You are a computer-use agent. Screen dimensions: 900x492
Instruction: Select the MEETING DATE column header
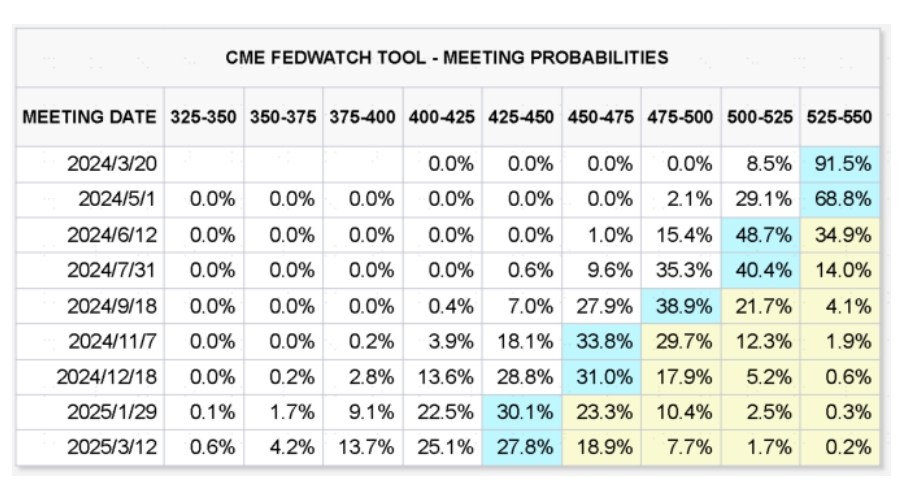pos(91,117)
